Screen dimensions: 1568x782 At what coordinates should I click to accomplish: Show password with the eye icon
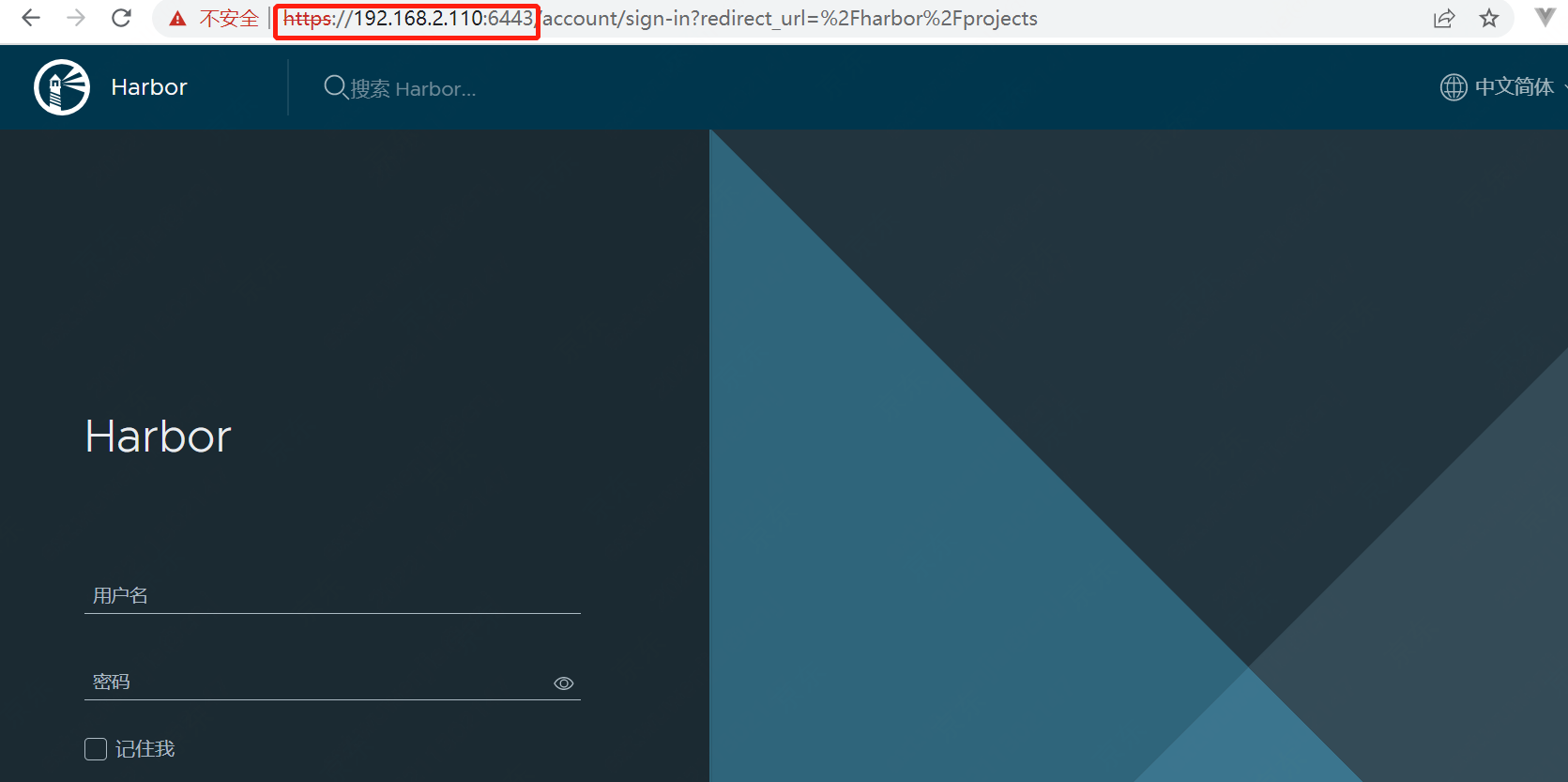click(x=563, y=683)
